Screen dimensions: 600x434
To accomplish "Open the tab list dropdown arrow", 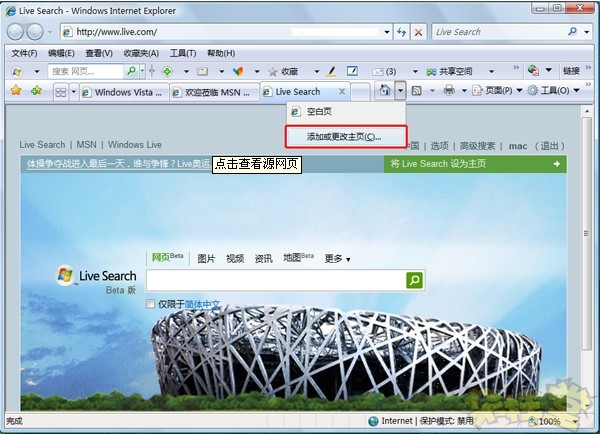I will click(x=73, y=92).
